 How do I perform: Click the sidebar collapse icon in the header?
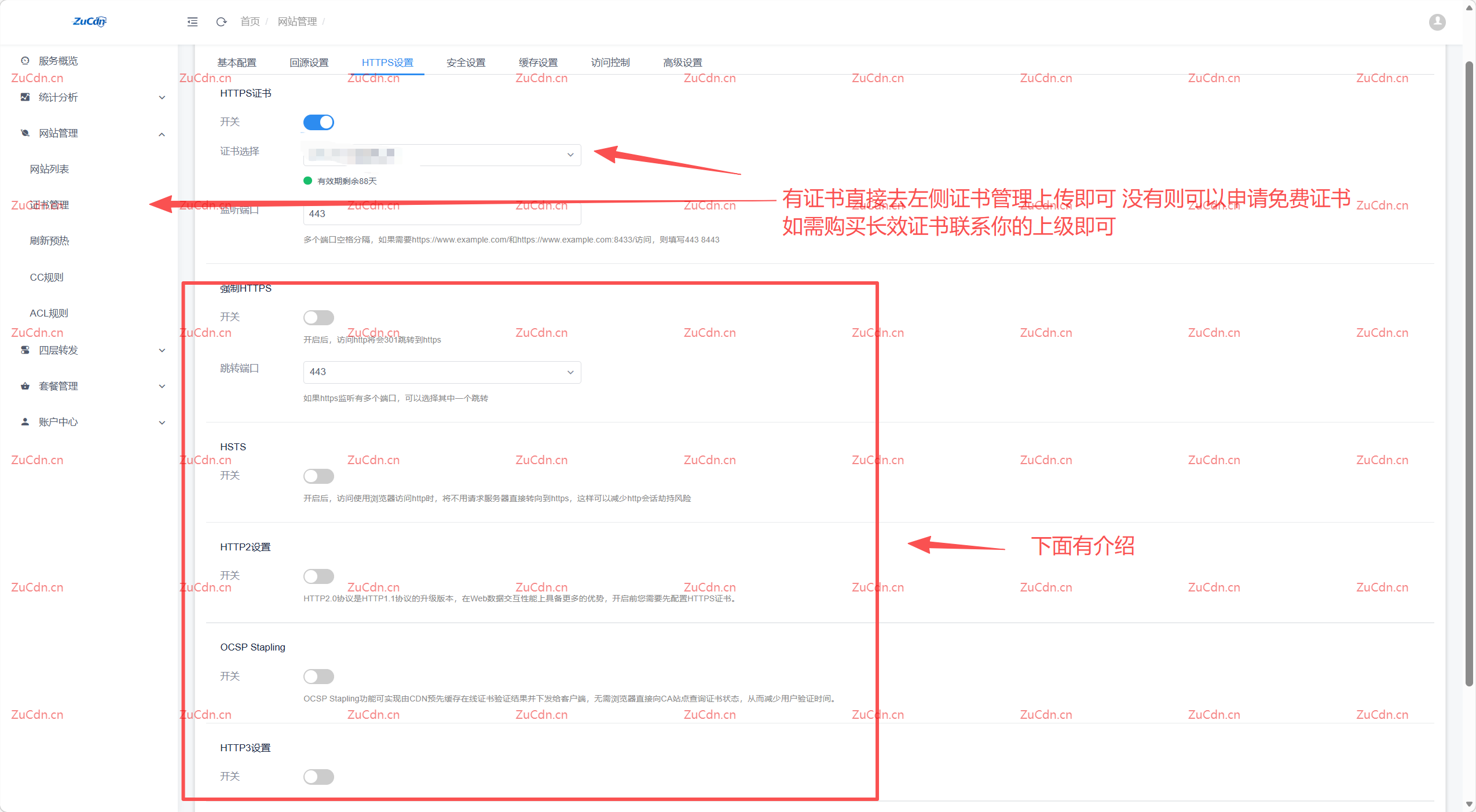point(192,21)
